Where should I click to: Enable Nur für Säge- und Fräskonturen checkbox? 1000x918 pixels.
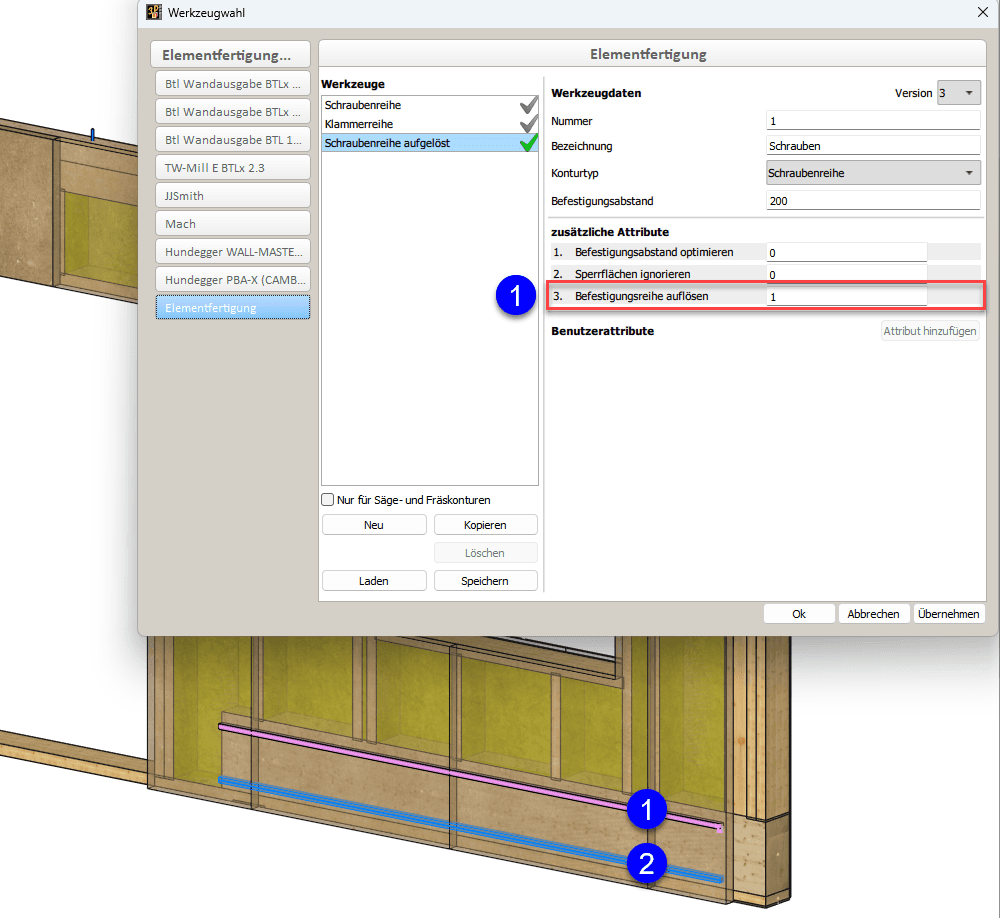pyautogui.click(x=328, y=500)
